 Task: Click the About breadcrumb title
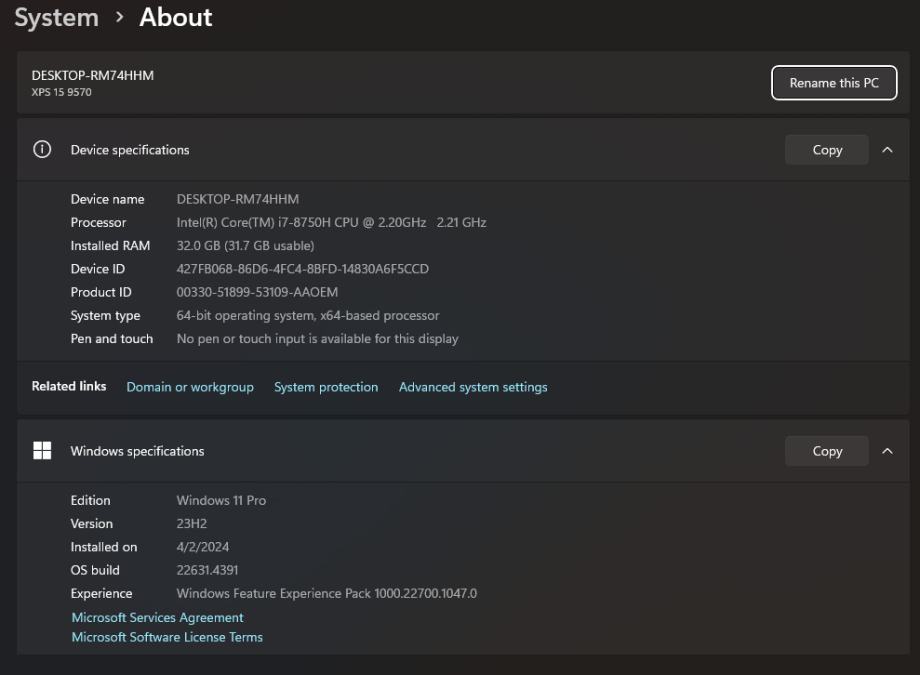[176, 17]
